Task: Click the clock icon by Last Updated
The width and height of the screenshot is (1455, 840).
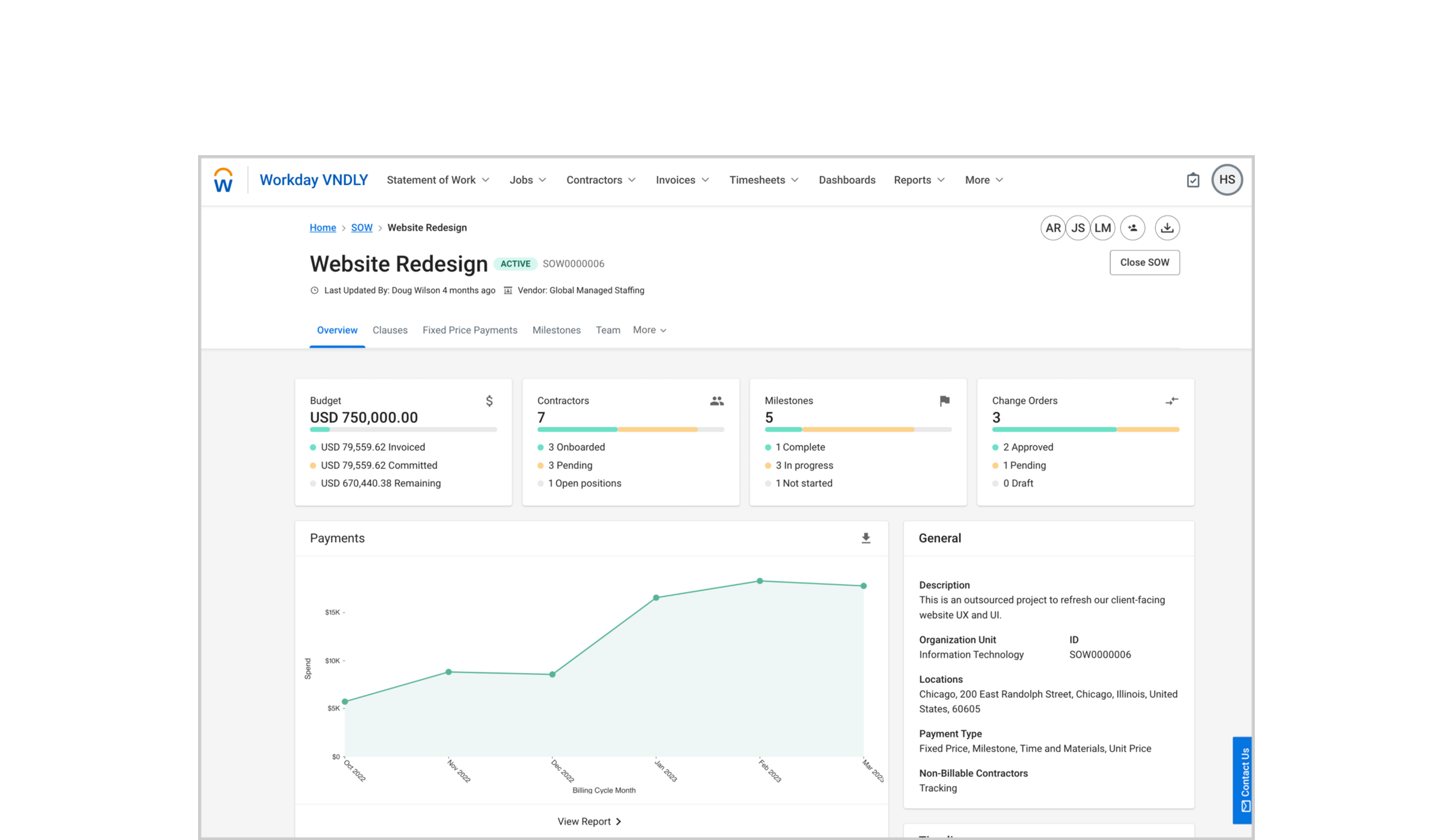Action: [x=315, y=290]
